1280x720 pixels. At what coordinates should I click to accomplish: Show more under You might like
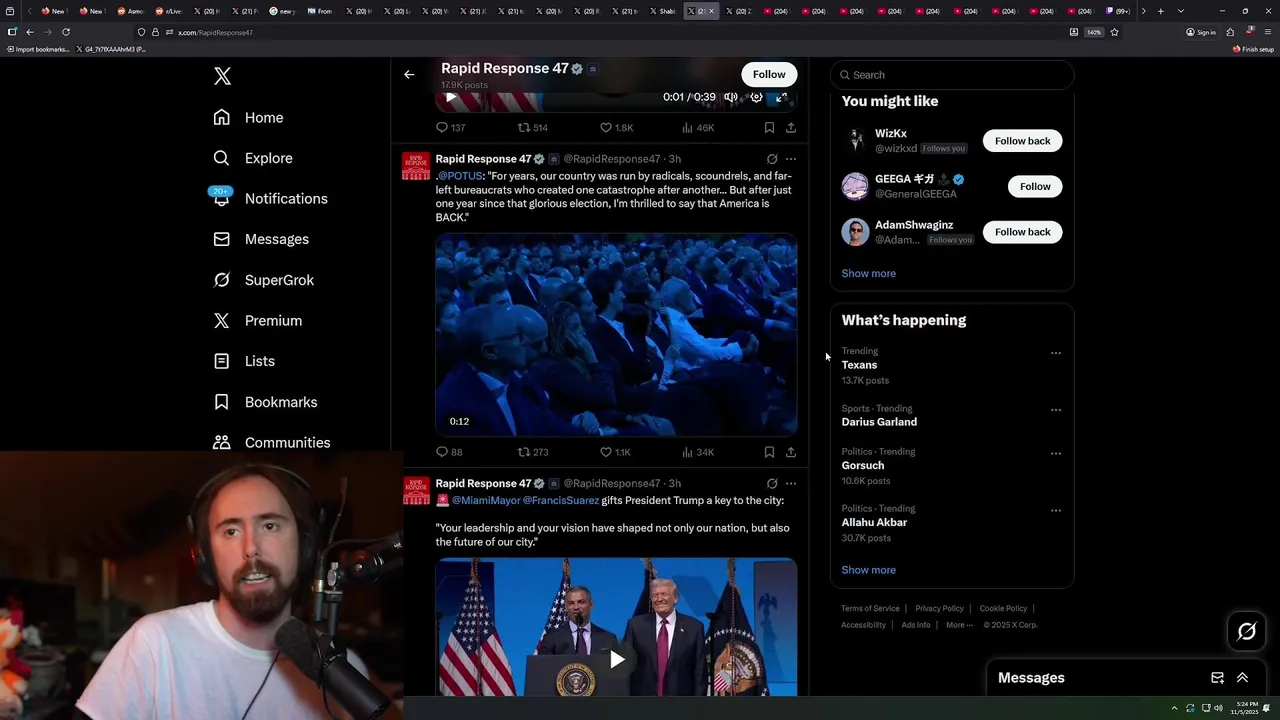point(868,273)
